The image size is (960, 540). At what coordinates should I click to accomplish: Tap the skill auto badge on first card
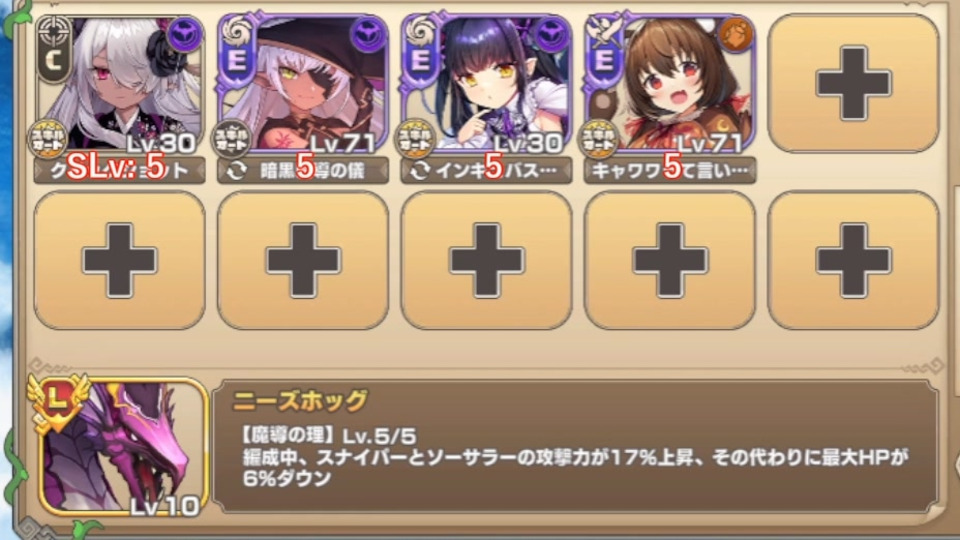pyautogui.click(x=48, y=139)
